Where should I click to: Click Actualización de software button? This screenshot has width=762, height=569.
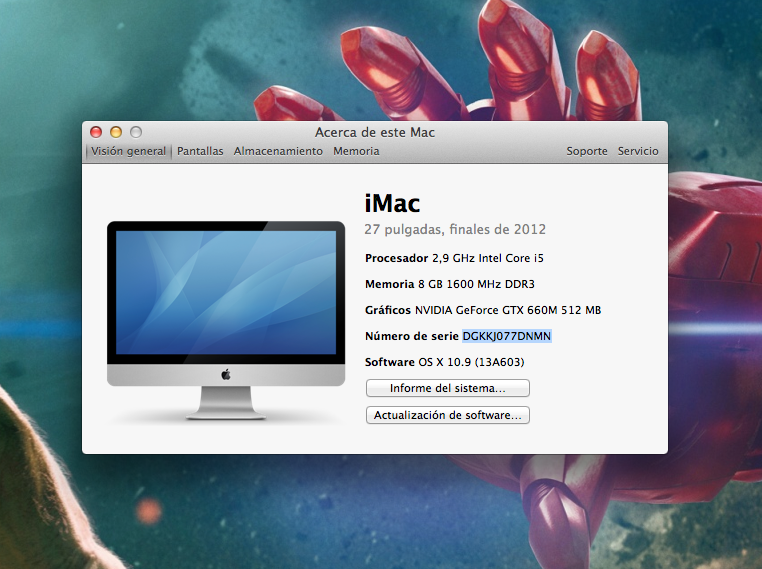pos(448,415)
